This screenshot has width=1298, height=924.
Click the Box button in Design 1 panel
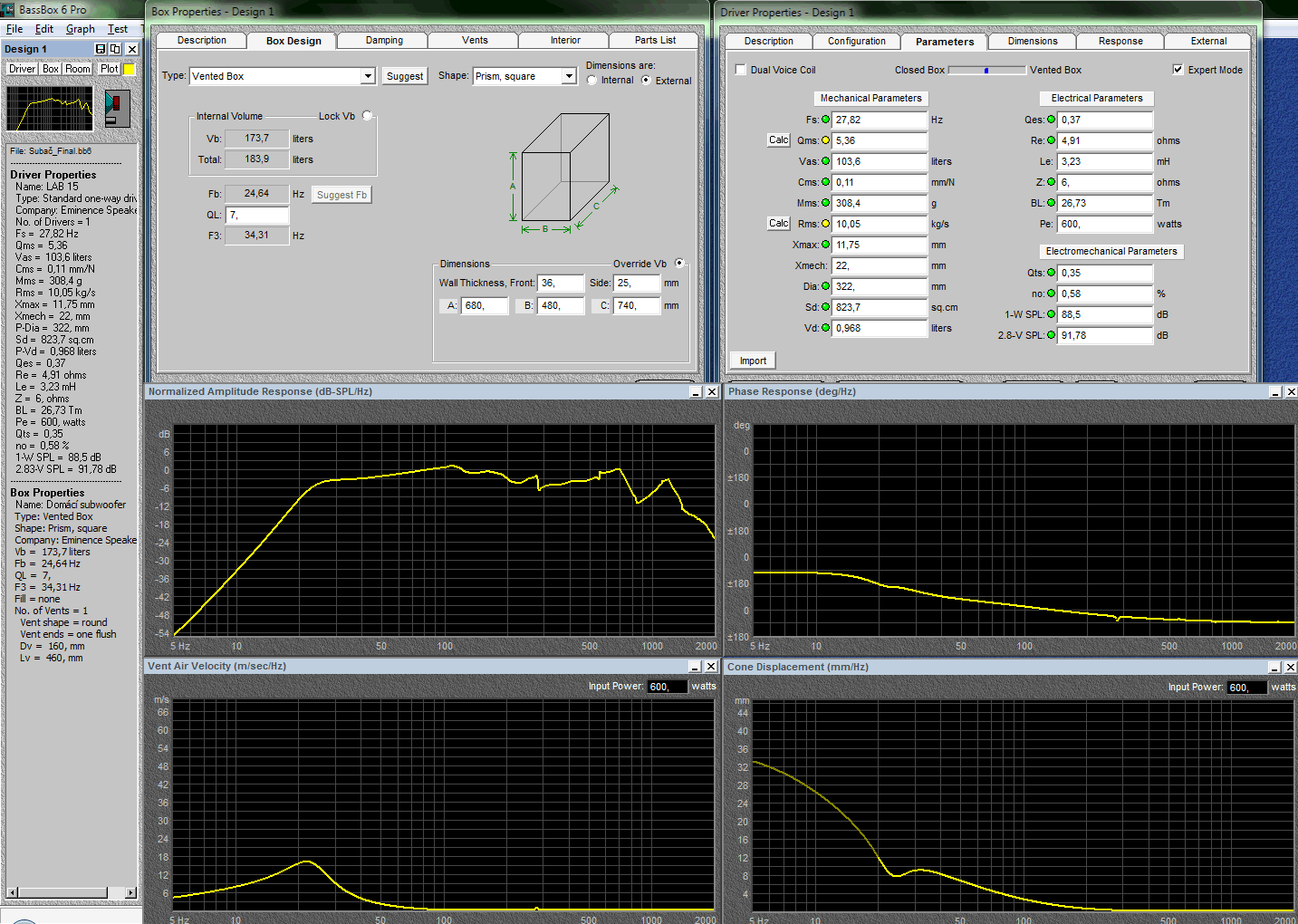(x=51, y=69)
